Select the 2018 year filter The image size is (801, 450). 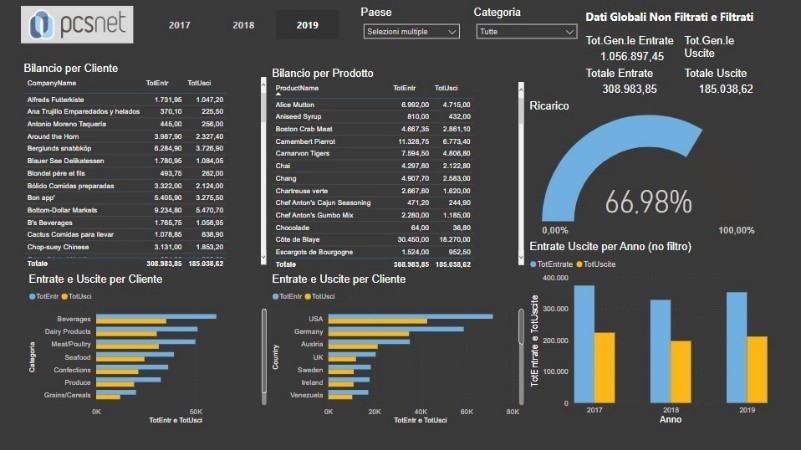pyautogui.click(x=243, y=24)
